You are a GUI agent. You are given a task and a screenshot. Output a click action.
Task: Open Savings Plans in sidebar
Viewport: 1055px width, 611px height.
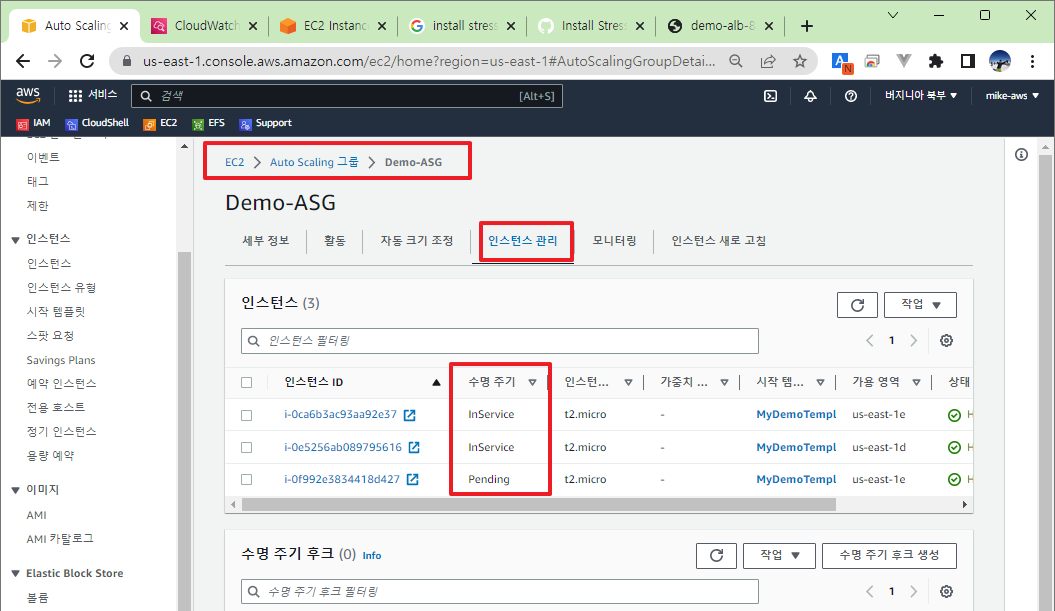click(61, 360)
